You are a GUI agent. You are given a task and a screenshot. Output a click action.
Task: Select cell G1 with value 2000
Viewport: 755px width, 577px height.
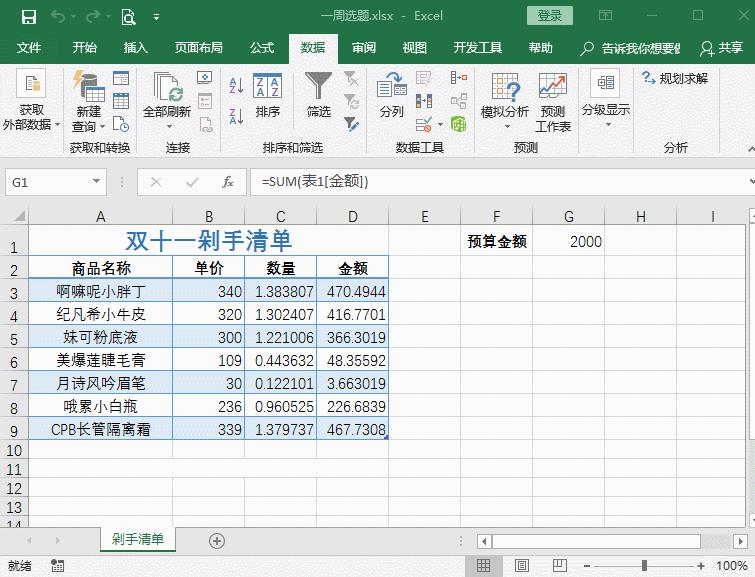coord(569,241)
